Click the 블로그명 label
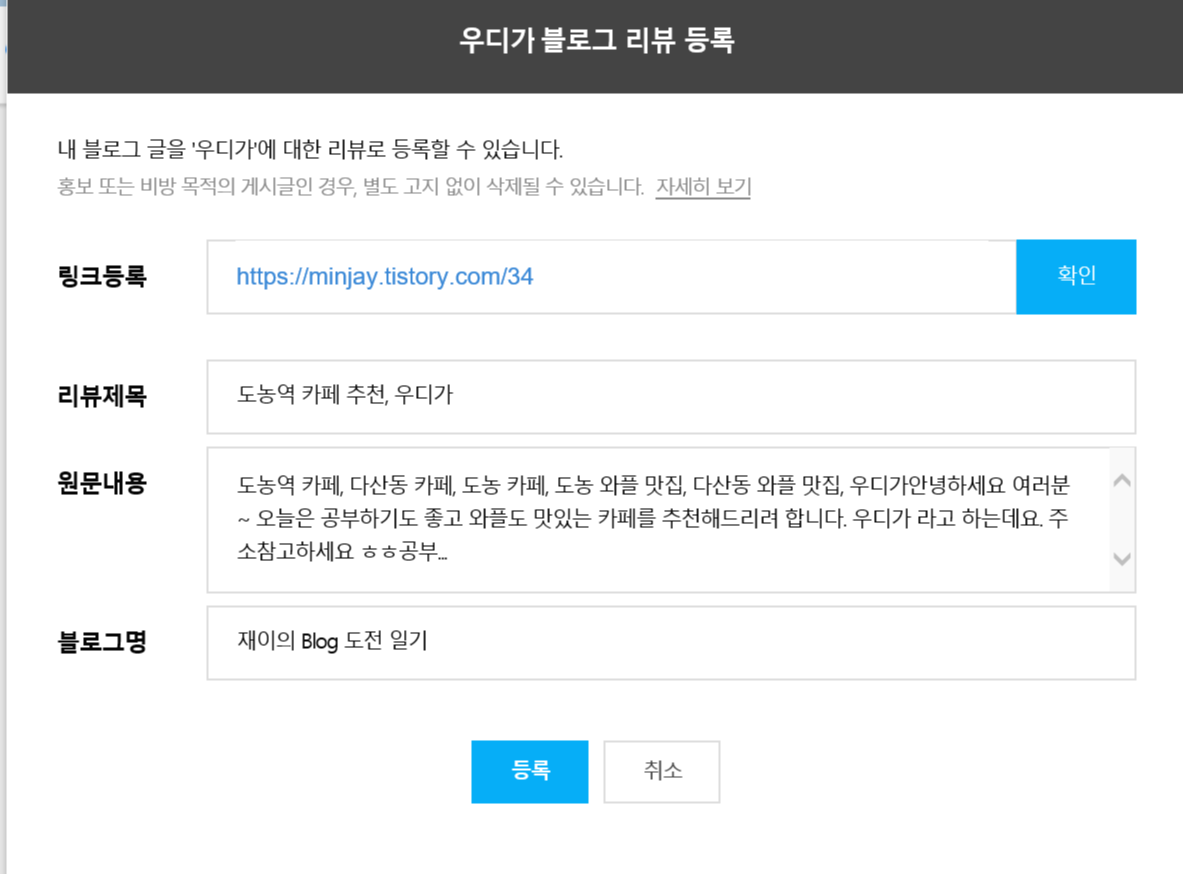The image size is (1183, 874). point(102,642)
